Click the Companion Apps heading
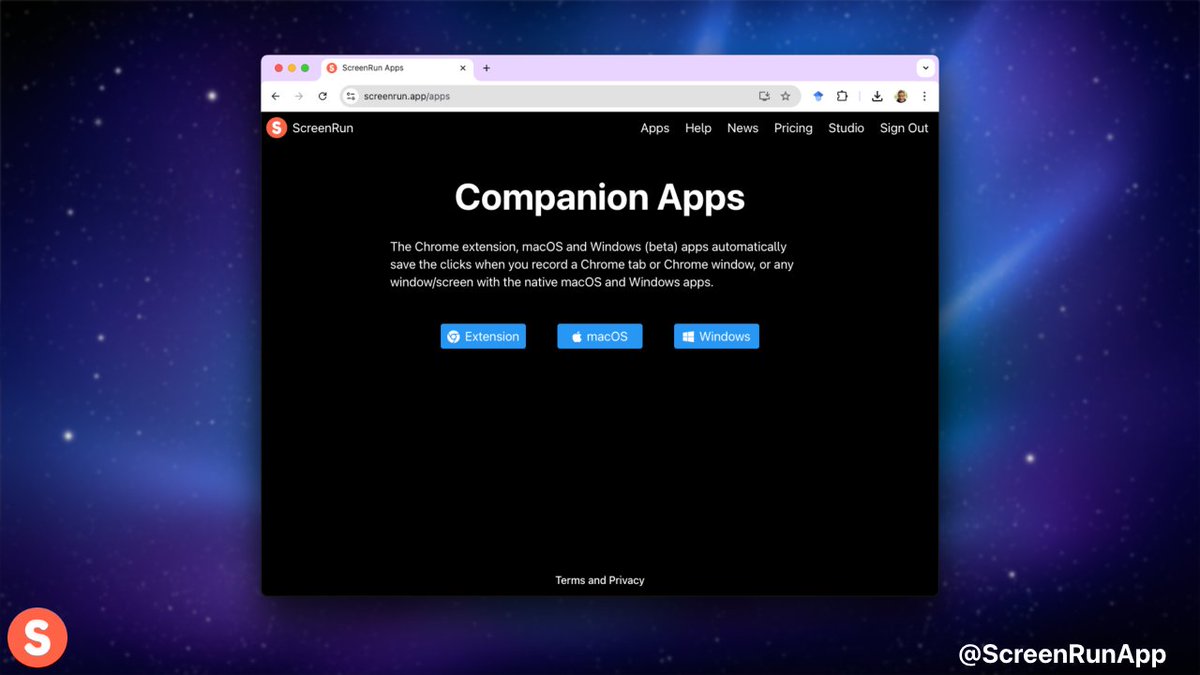 (600, 197)
